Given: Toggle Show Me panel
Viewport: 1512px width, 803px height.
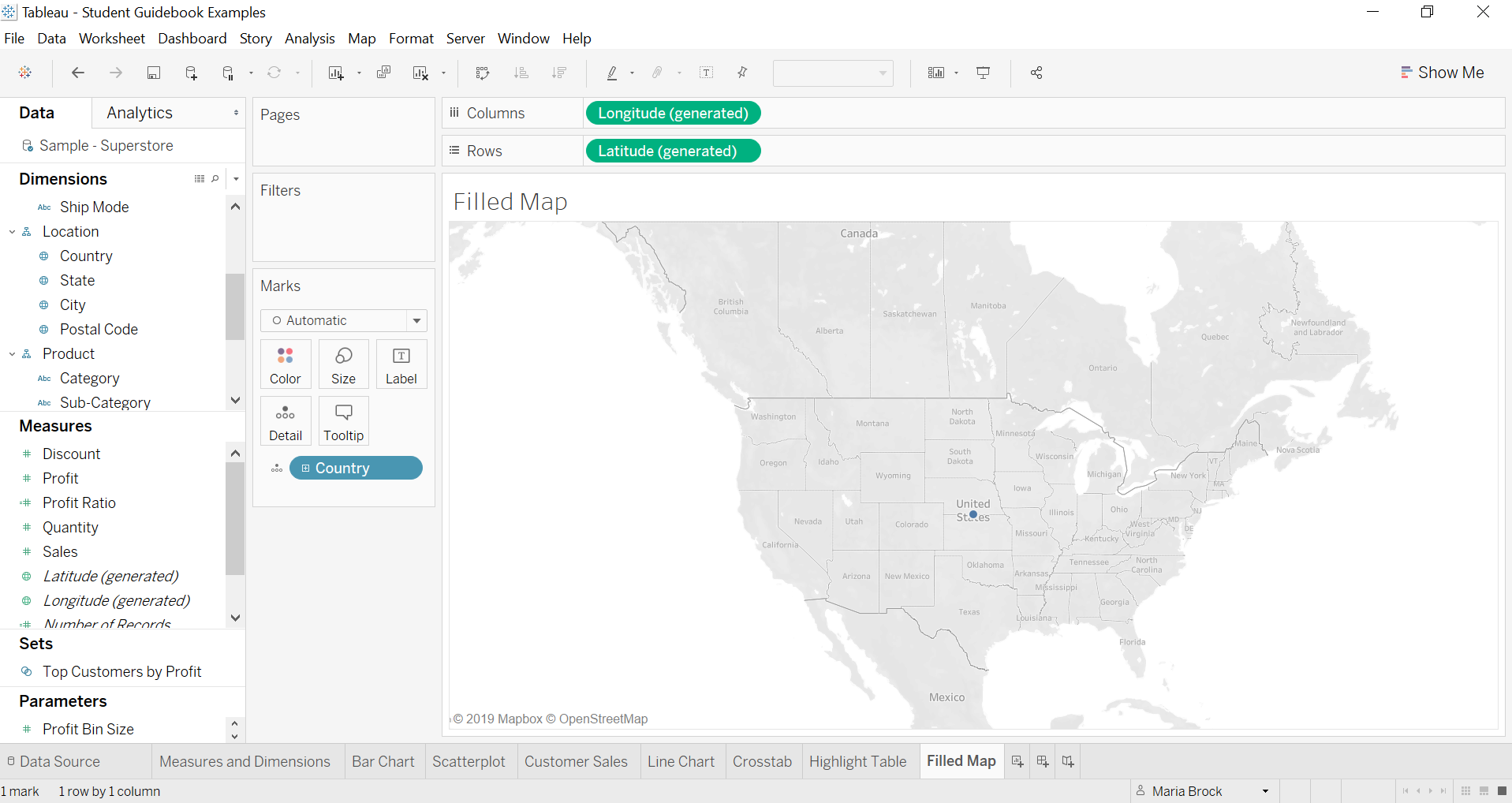Looking at the screenshot, I should point(1442,73).
